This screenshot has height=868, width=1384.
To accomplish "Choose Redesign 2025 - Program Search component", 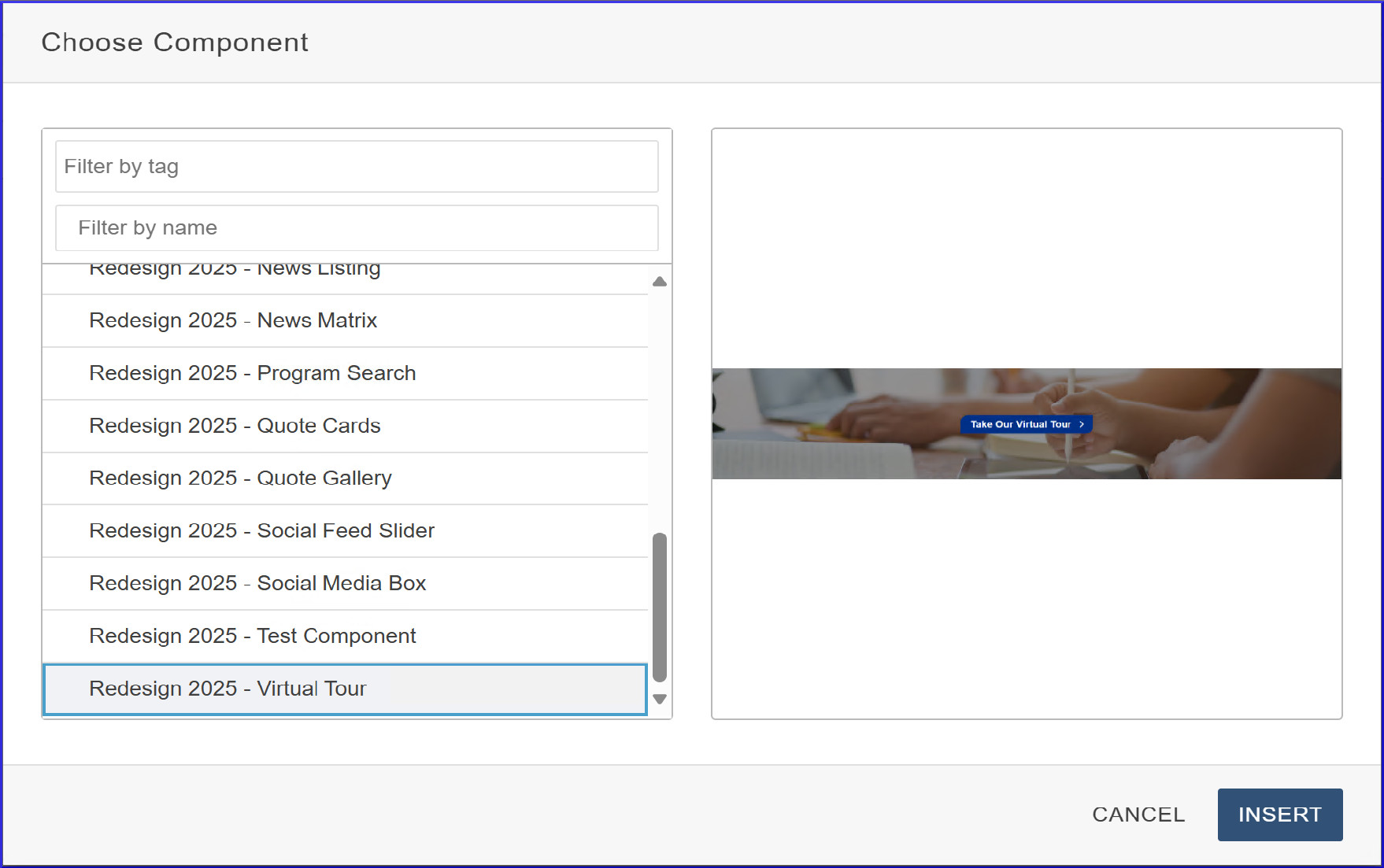I will pos(252,373).
